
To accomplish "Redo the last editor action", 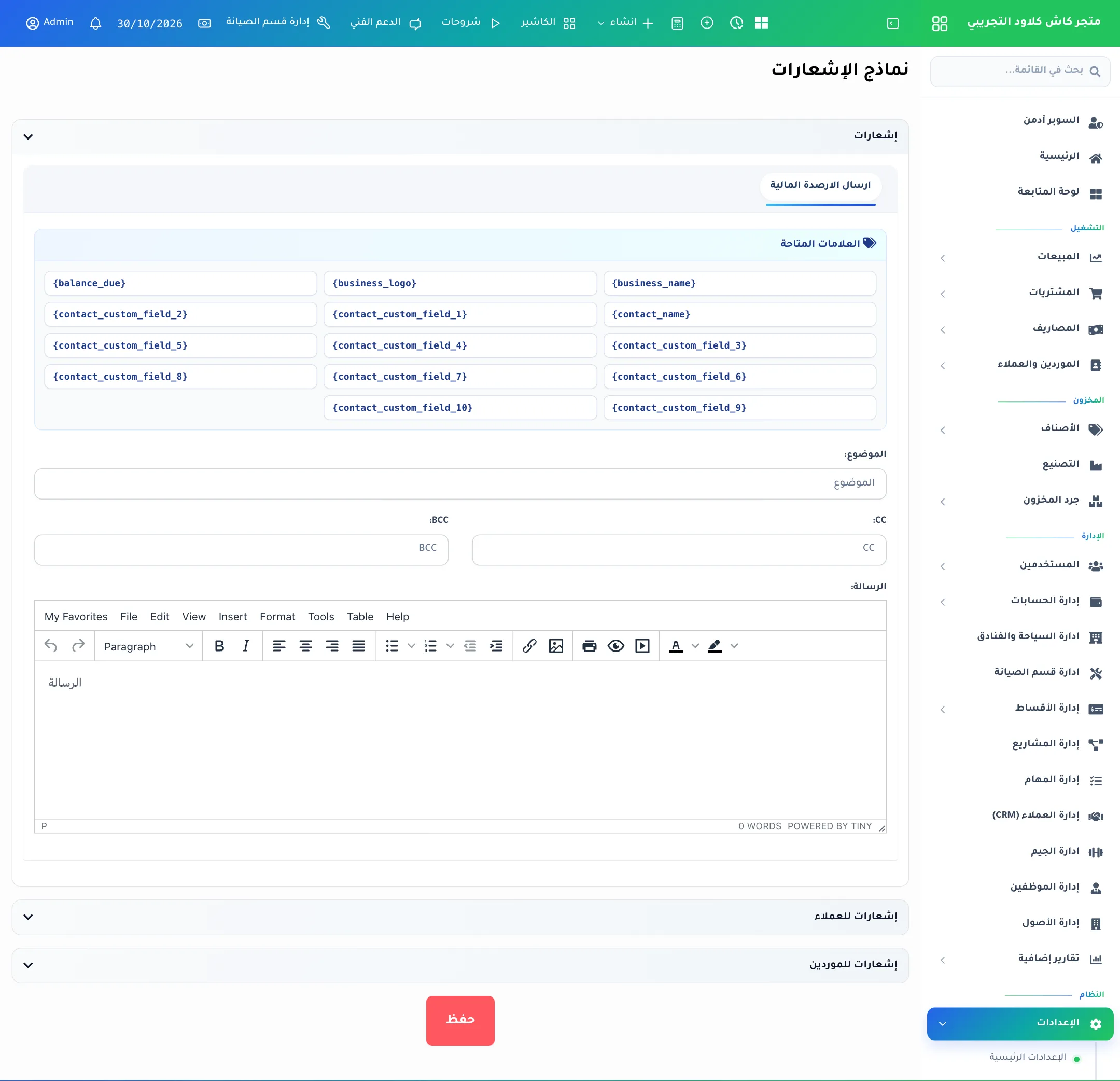I will (x=78, y=646).
